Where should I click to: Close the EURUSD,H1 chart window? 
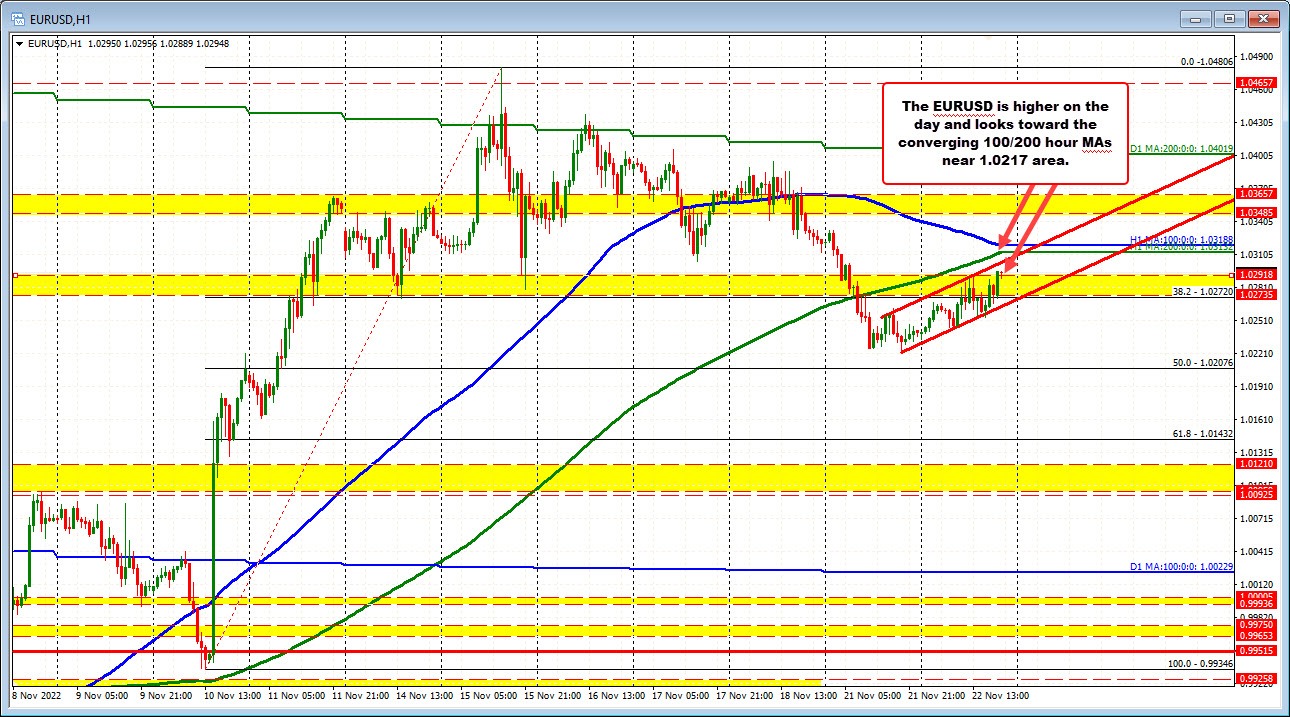point(1265,18)
